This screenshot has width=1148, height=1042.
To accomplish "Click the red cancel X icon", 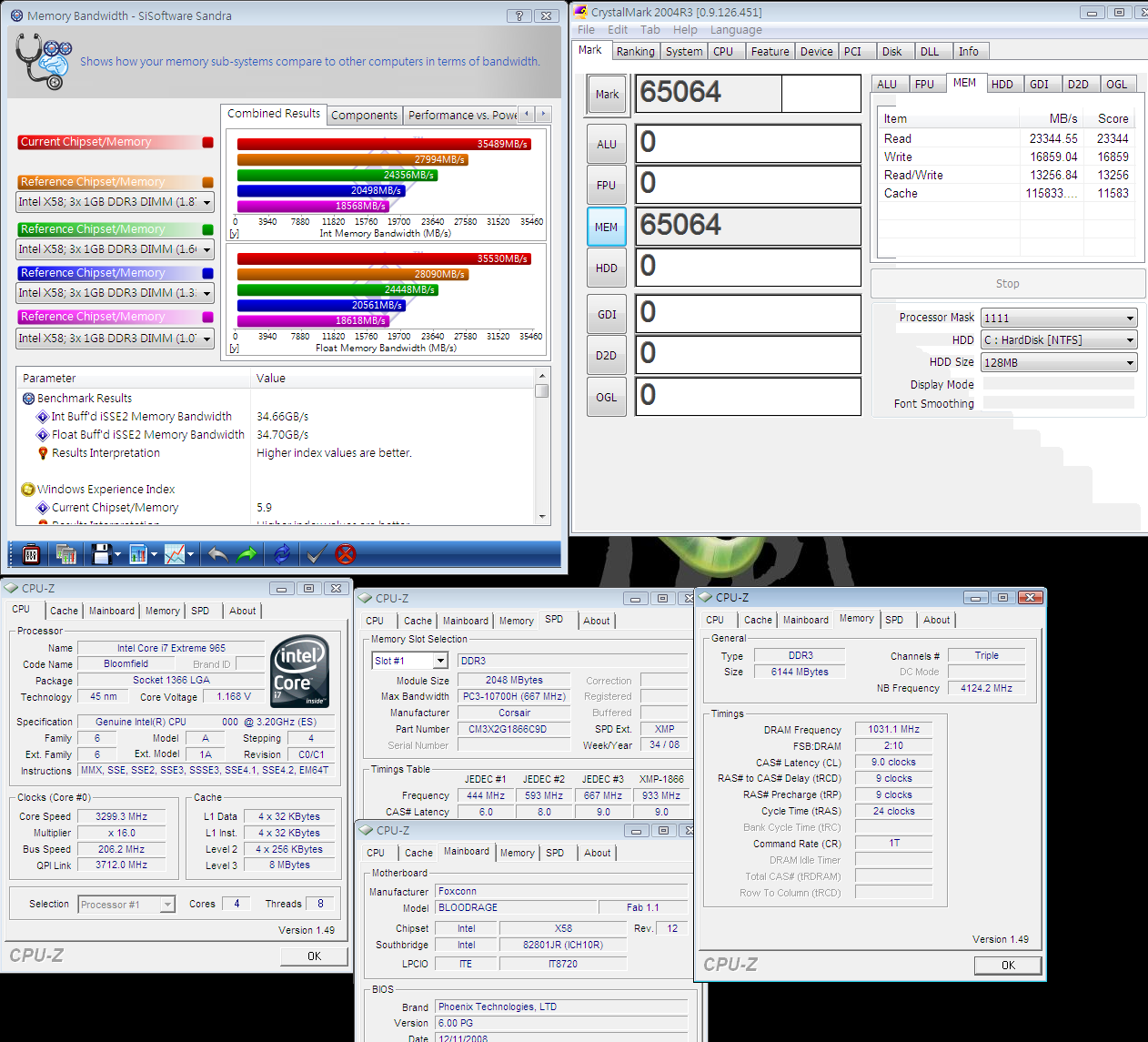I will point(346,554).
